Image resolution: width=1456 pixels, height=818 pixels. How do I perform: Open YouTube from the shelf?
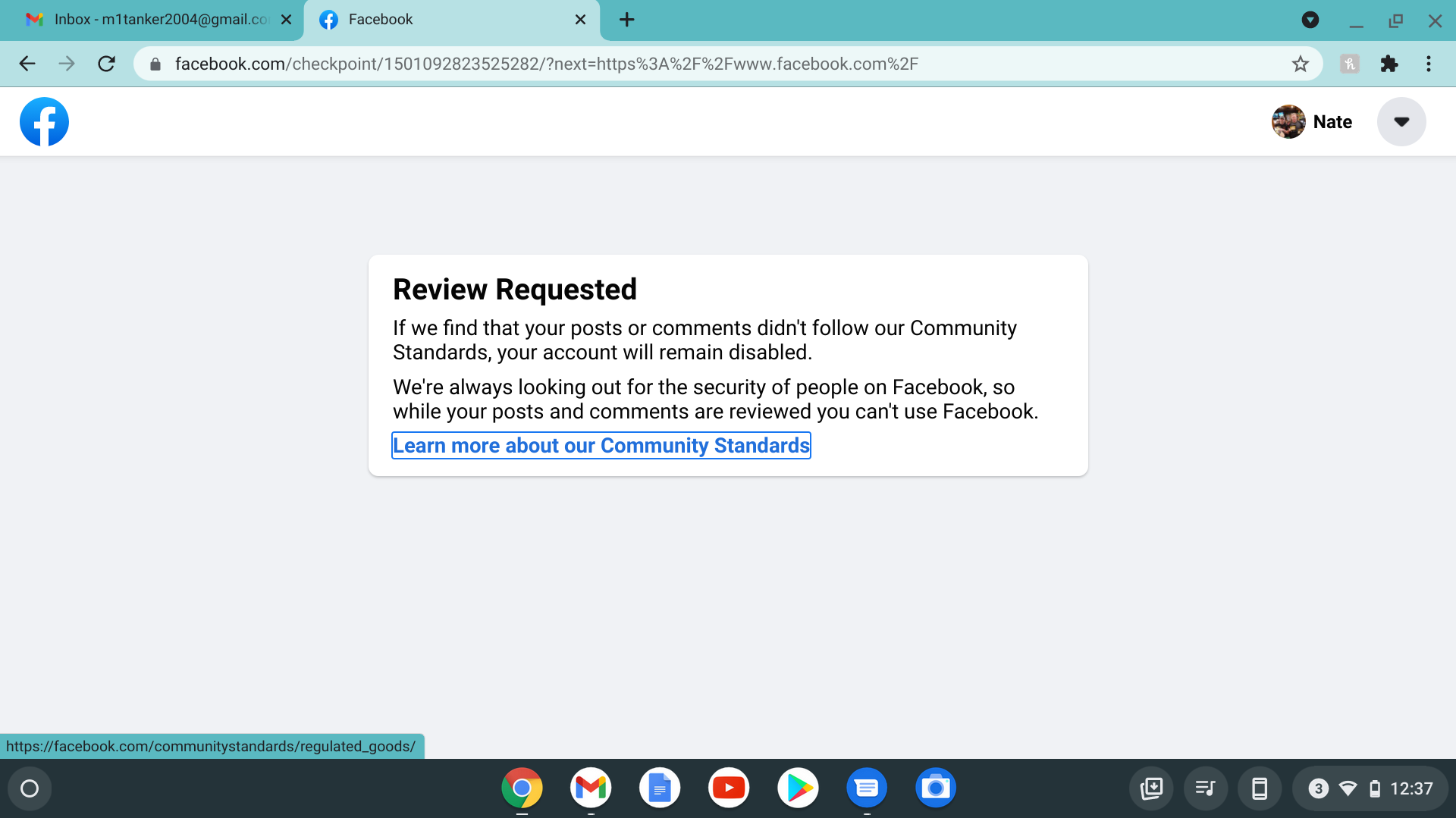point(728,788)
